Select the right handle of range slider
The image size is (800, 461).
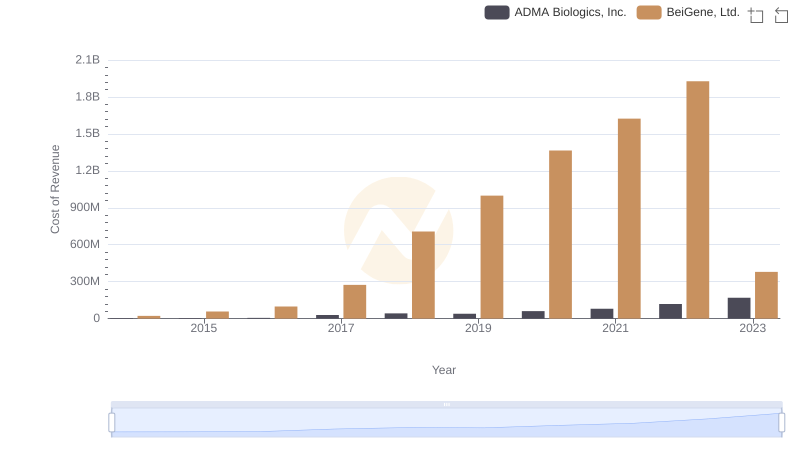[x=781, y=423]
